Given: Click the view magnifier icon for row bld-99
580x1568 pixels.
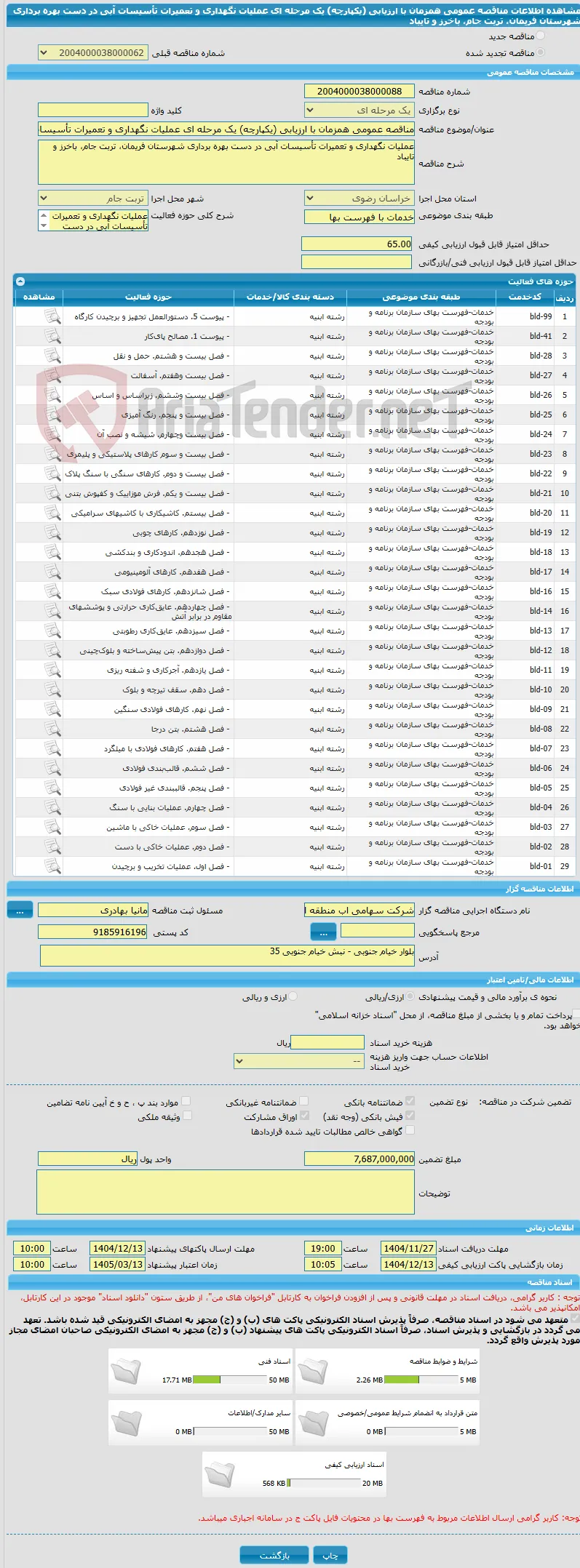Looking at the screenshot, I should click(x=52, y=316).
